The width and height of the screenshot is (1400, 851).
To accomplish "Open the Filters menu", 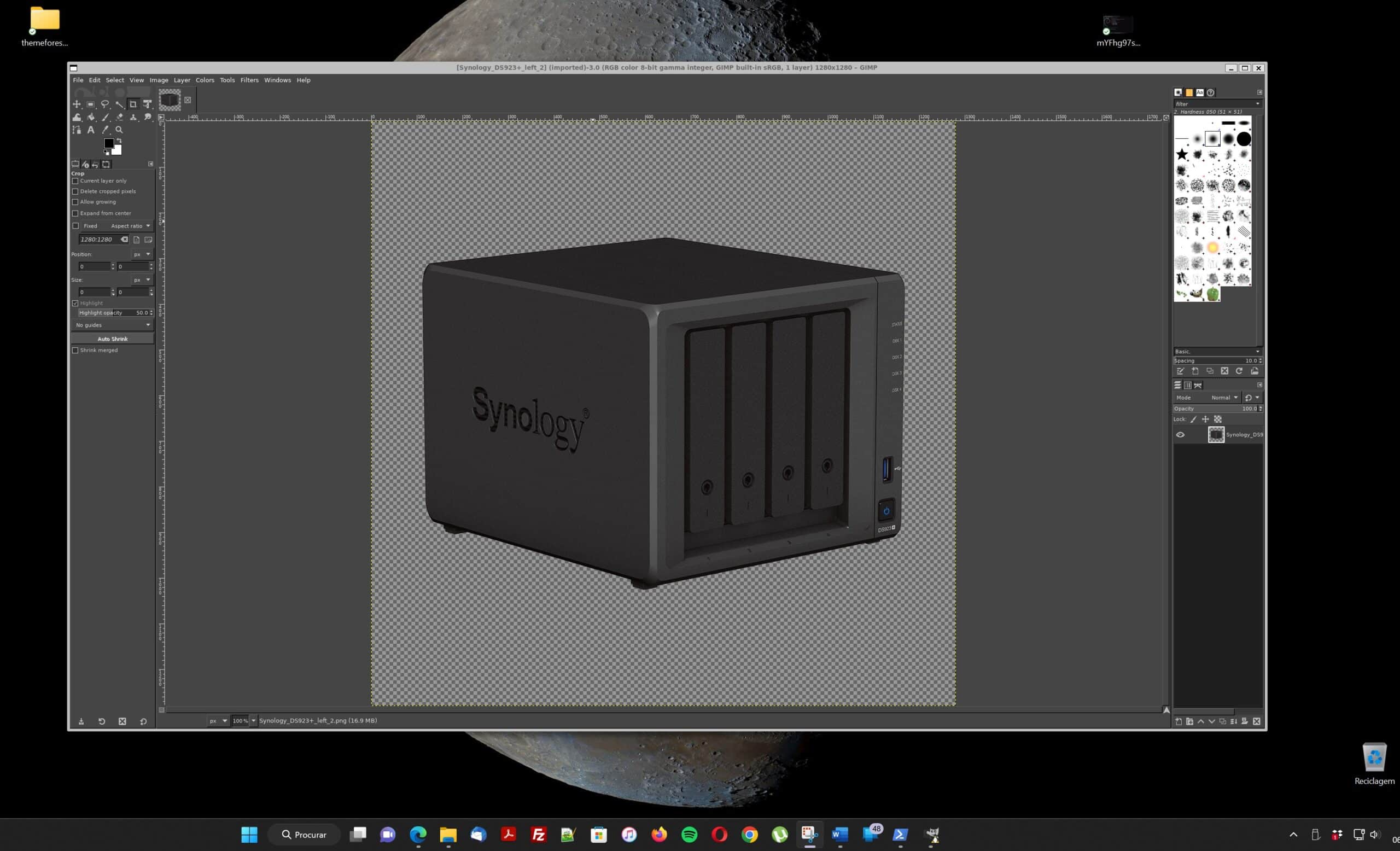I will click(249, 80).
